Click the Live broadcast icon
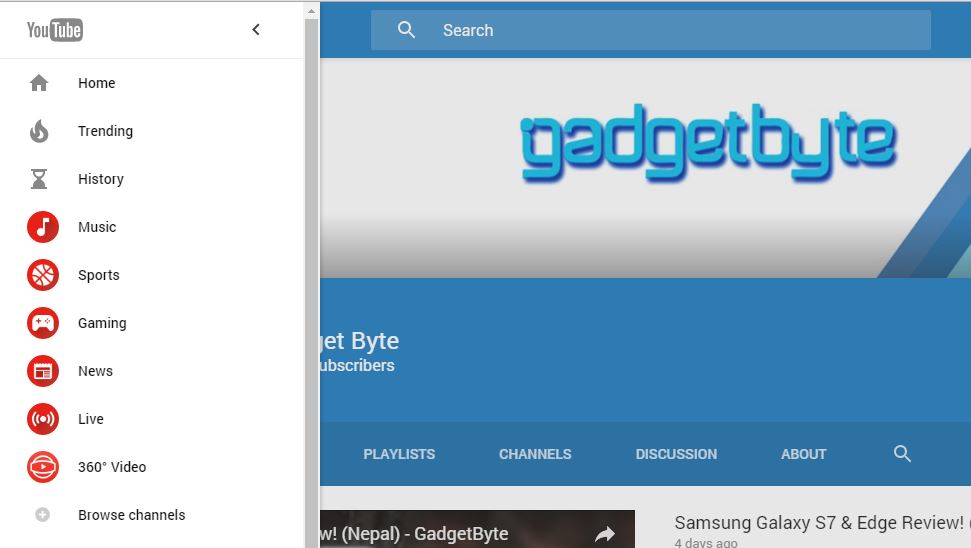Image resolution: width=971 pixels, height=548 pixels. coord(43,419)
